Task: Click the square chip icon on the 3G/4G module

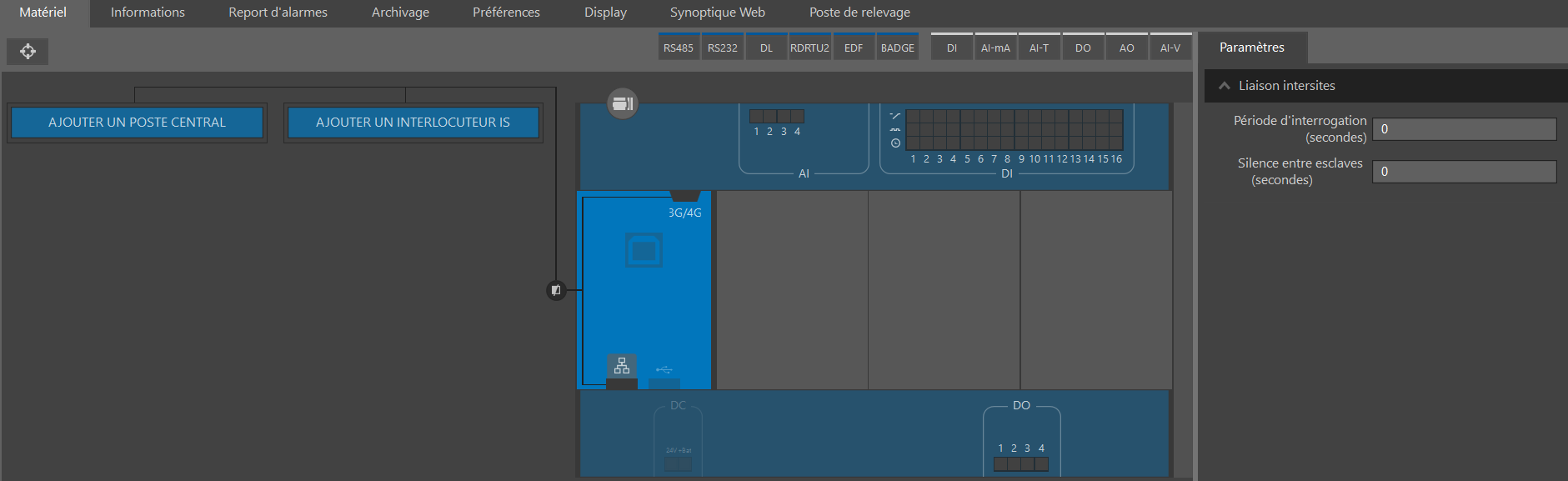Action: (x=644, y=249)
